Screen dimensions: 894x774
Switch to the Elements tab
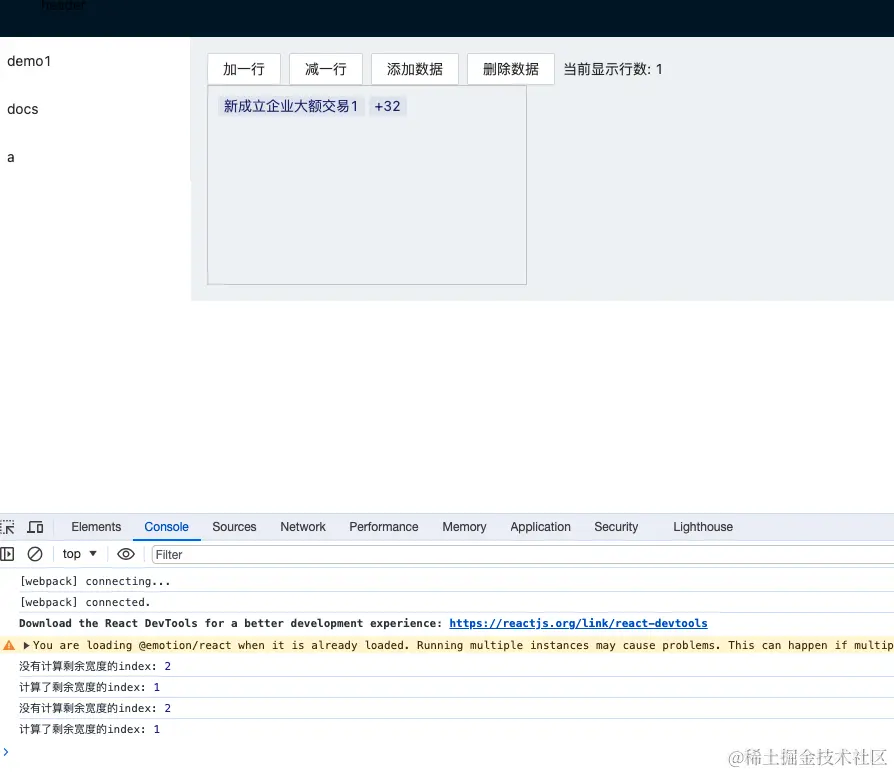point(96,527)
